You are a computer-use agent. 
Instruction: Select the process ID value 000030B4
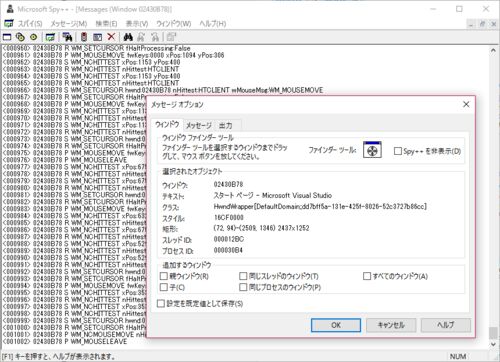(x=228, y=250)
